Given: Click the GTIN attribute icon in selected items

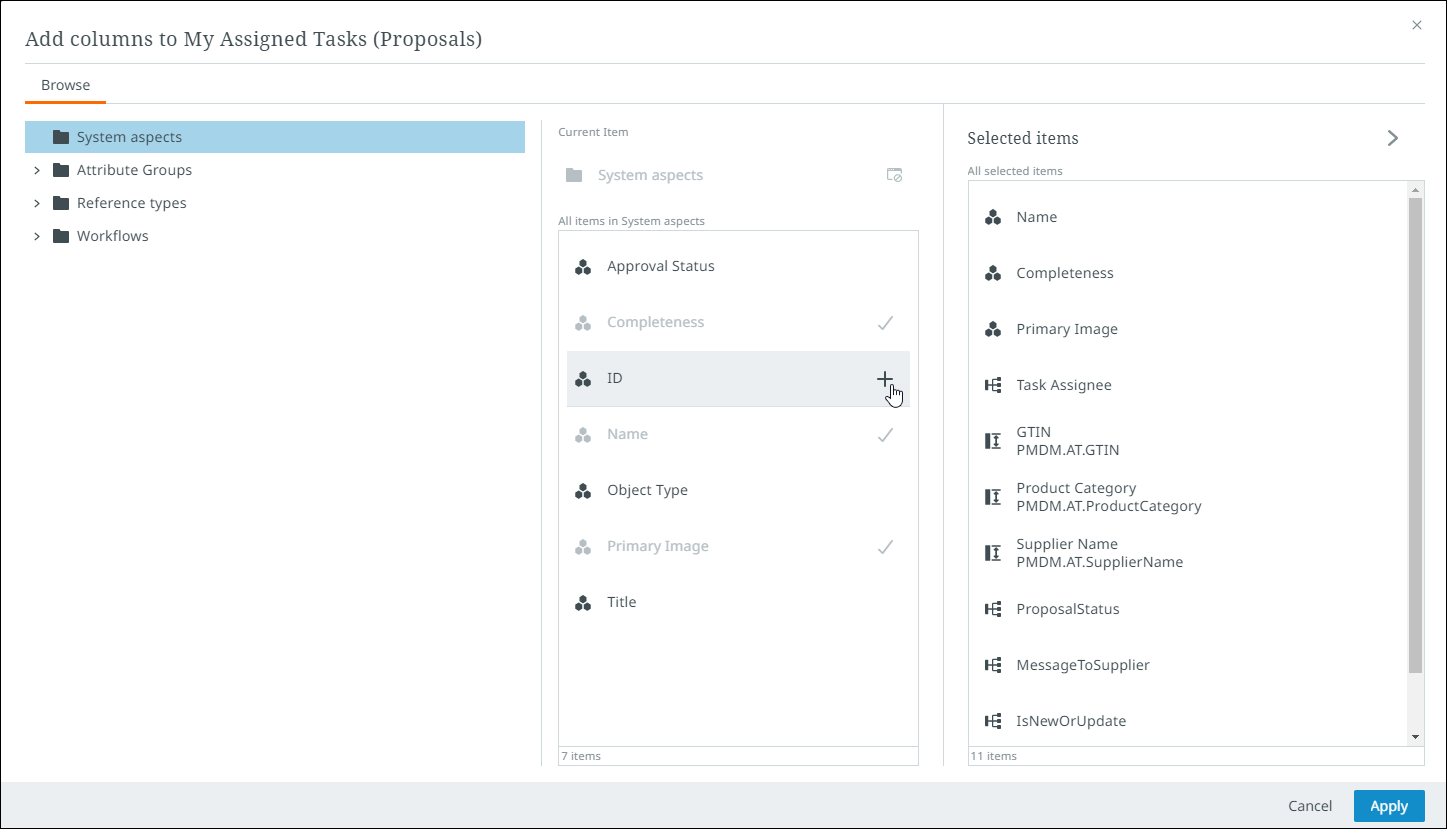Looking at the screenshot, I should 993,441.
